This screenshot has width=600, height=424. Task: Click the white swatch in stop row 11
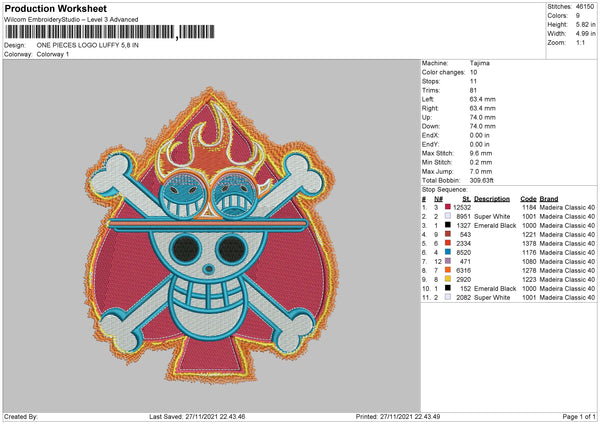coord(448,297)
